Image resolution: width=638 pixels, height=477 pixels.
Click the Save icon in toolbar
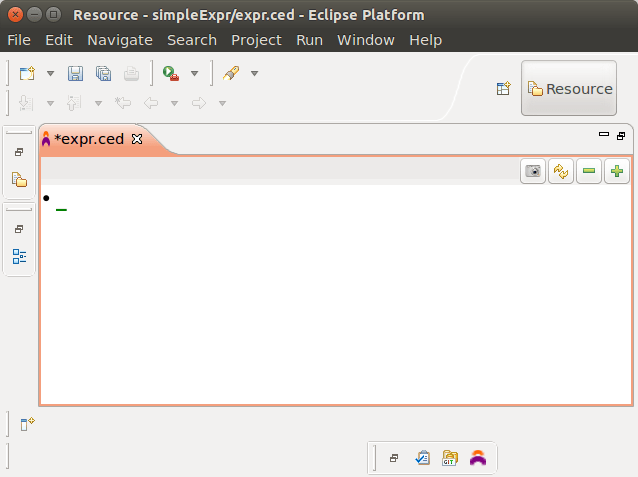75,73
